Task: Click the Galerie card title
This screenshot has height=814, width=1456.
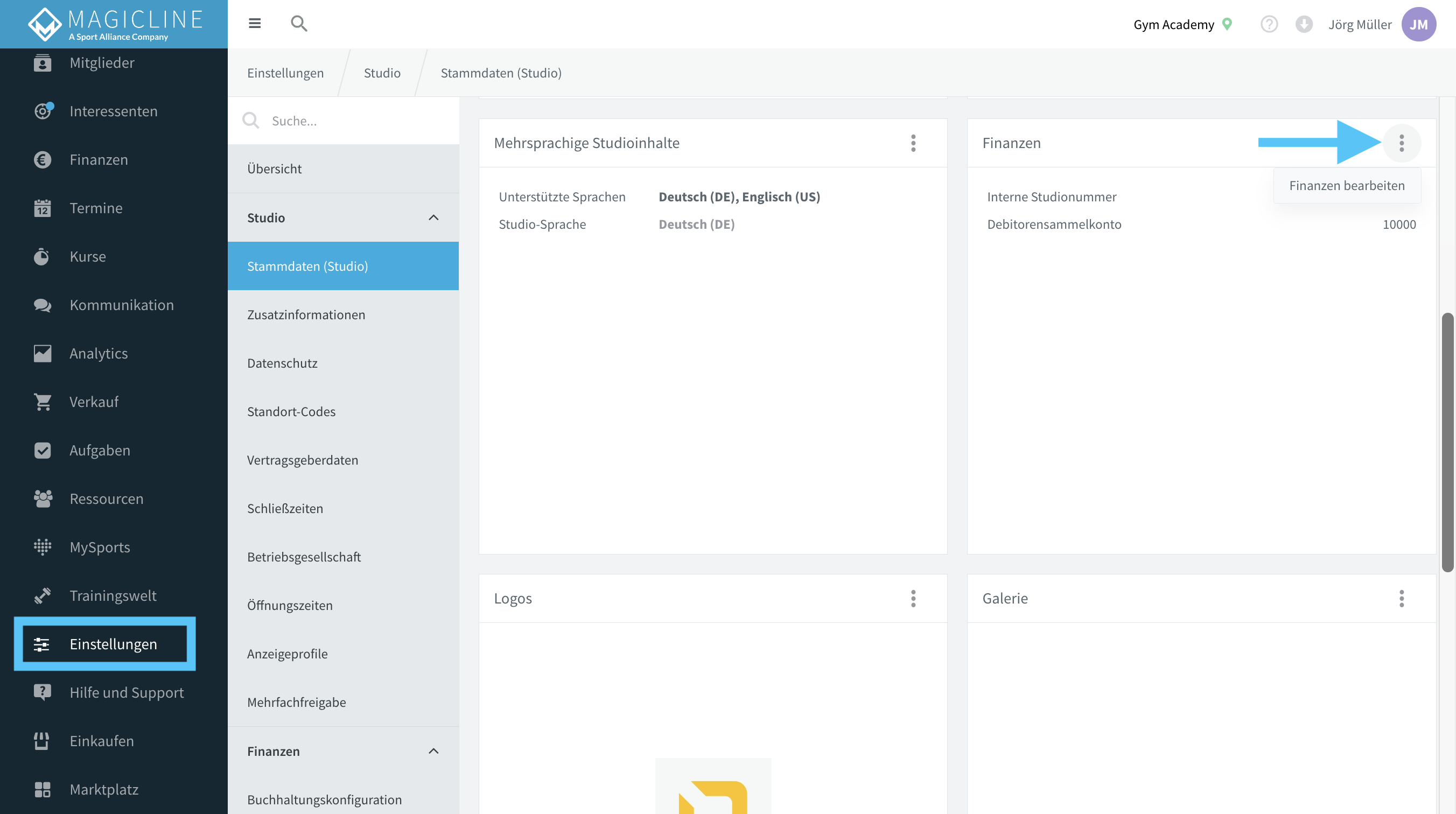Action: coord(1005,599)
